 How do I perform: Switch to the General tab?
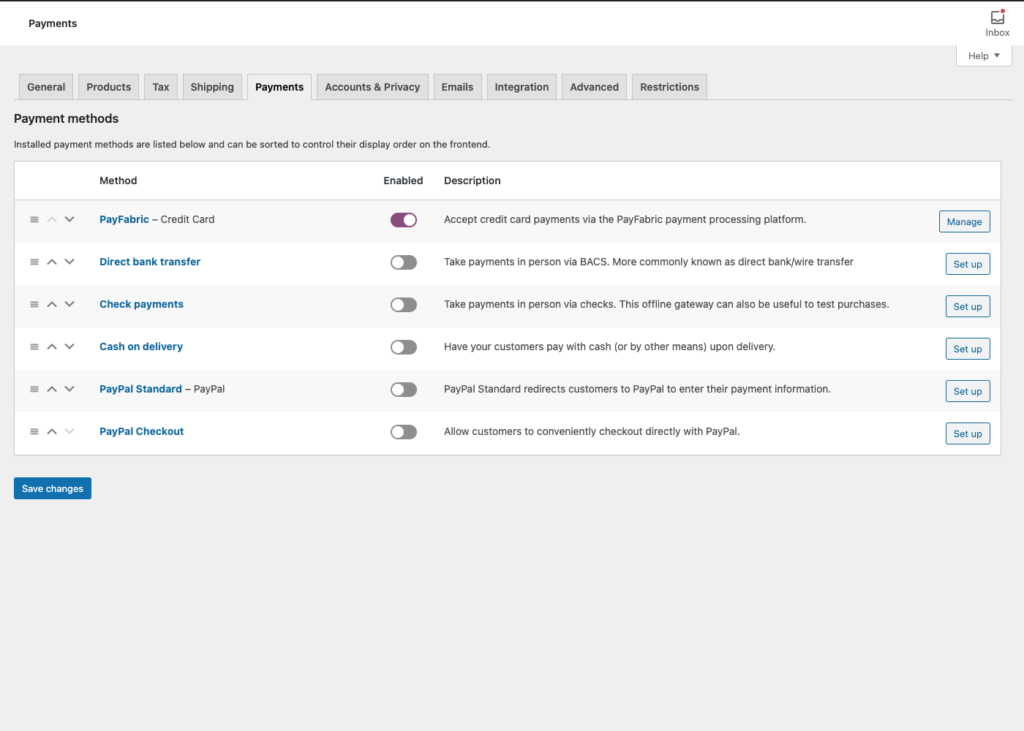click(46, 87)
